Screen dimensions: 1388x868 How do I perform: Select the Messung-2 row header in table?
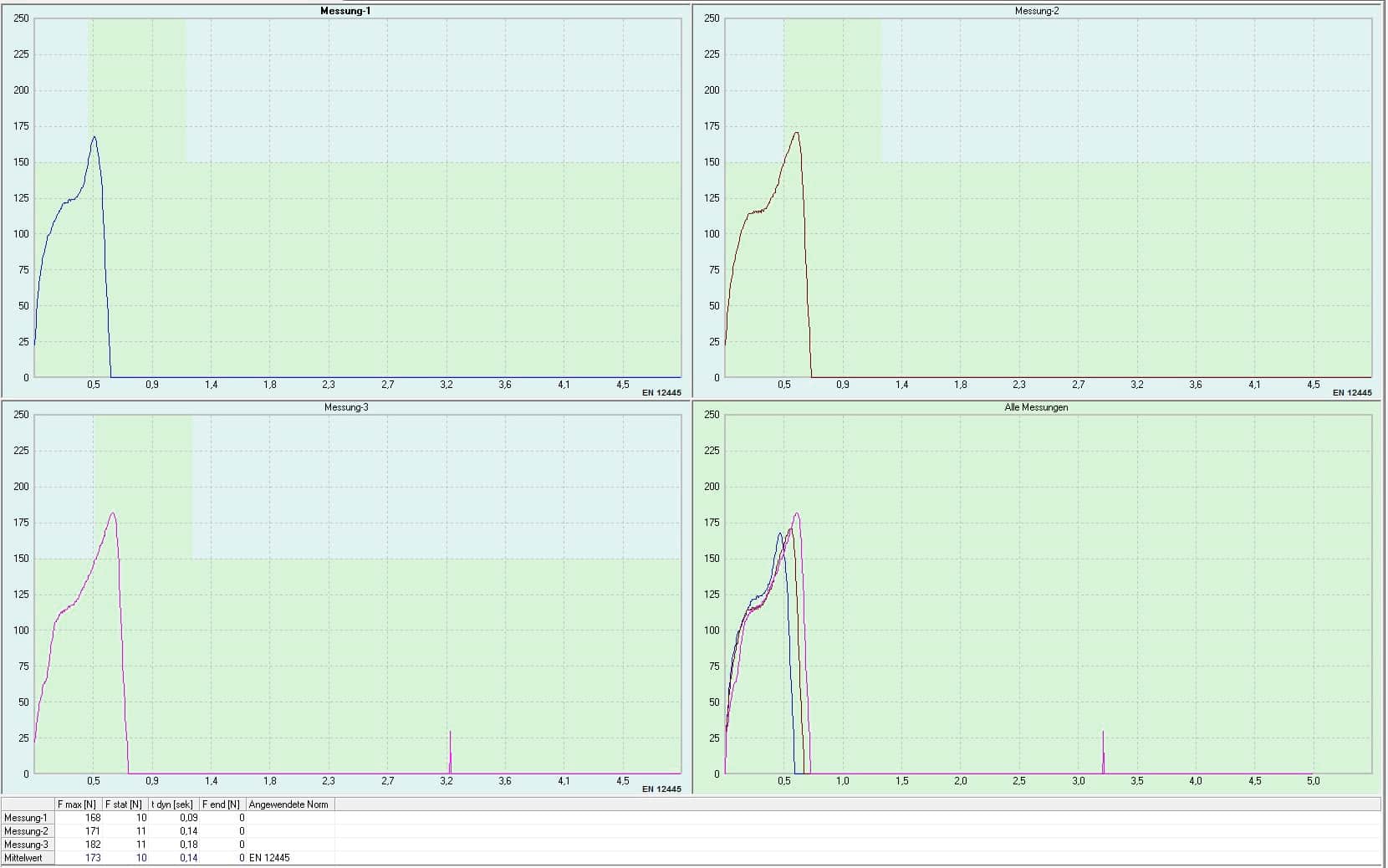coord(27,831)
